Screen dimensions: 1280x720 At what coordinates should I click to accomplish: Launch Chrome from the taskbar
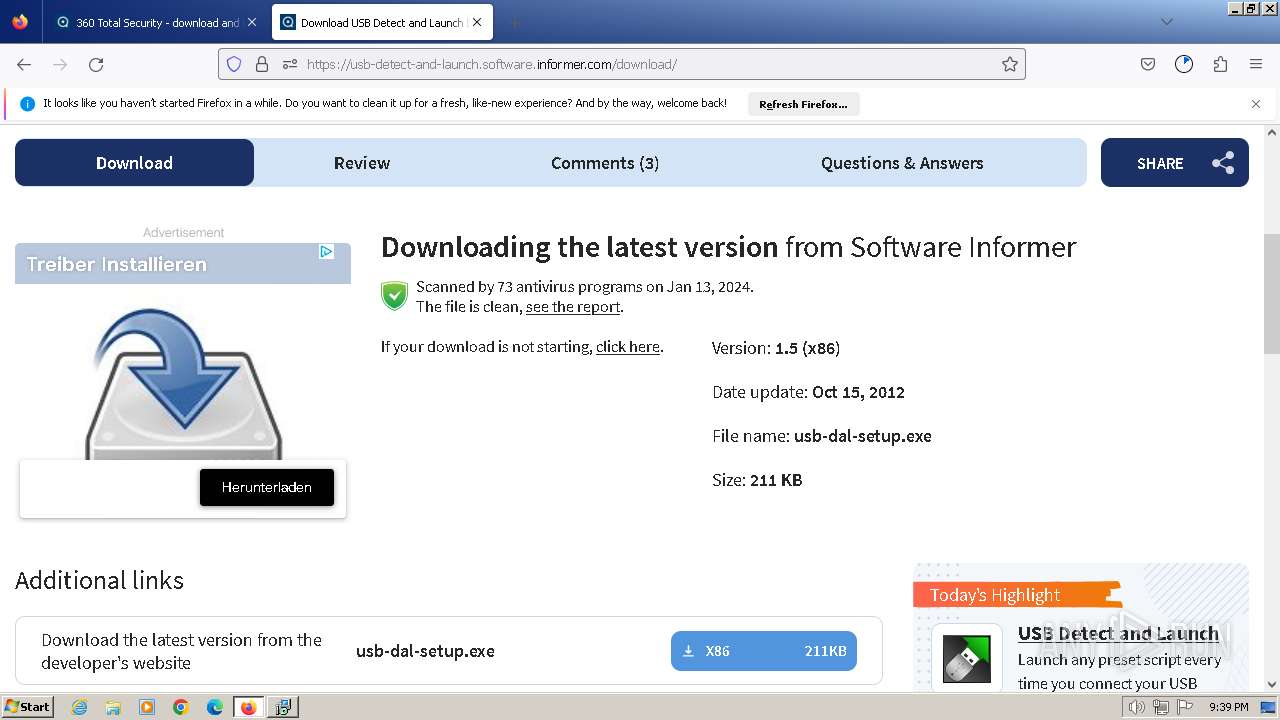click(181, 707)
